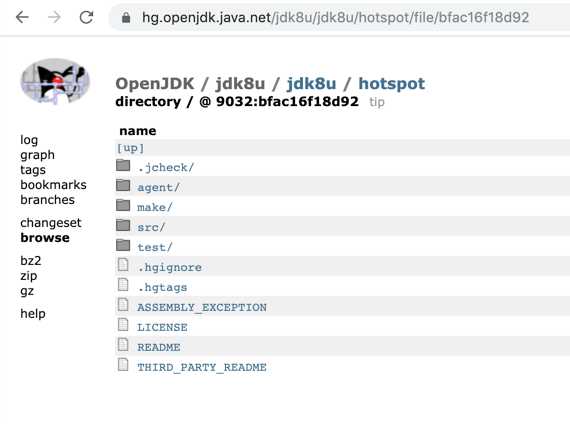The height and width of the screenshot is (425, 570).
Task: Click the browser forward arrow
Action: pos(55,17)
